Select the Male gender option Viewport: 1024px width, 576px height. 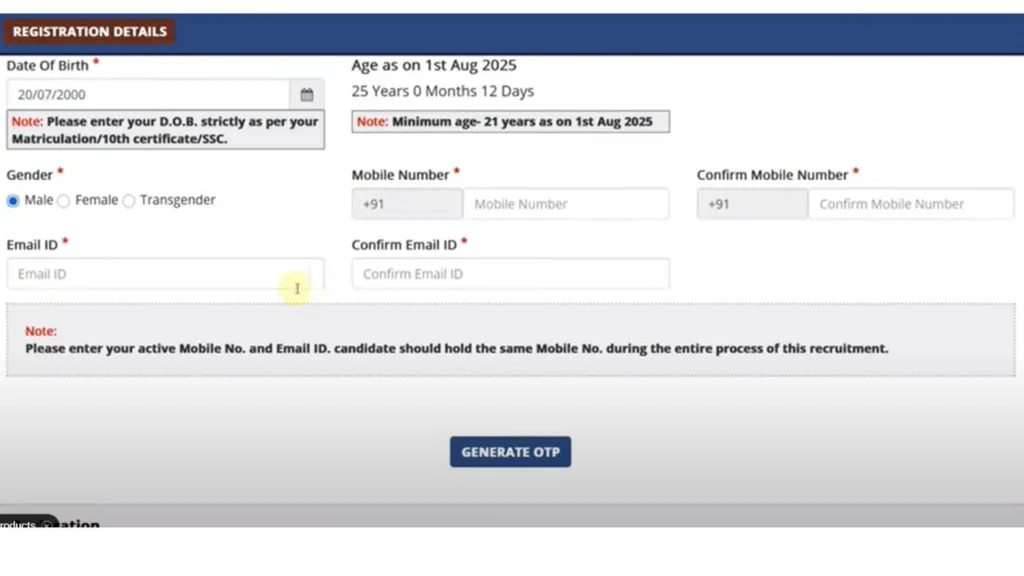[13, 201]
